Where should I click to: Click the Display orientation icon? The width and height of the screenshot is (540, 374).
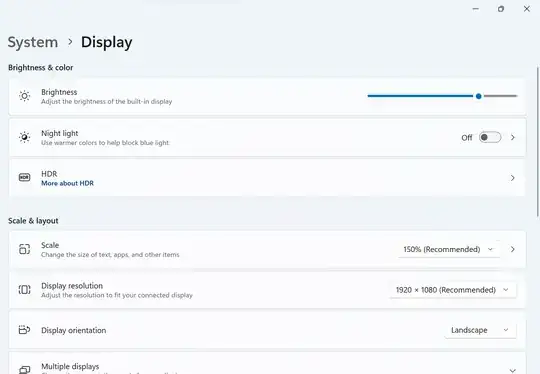24,330
